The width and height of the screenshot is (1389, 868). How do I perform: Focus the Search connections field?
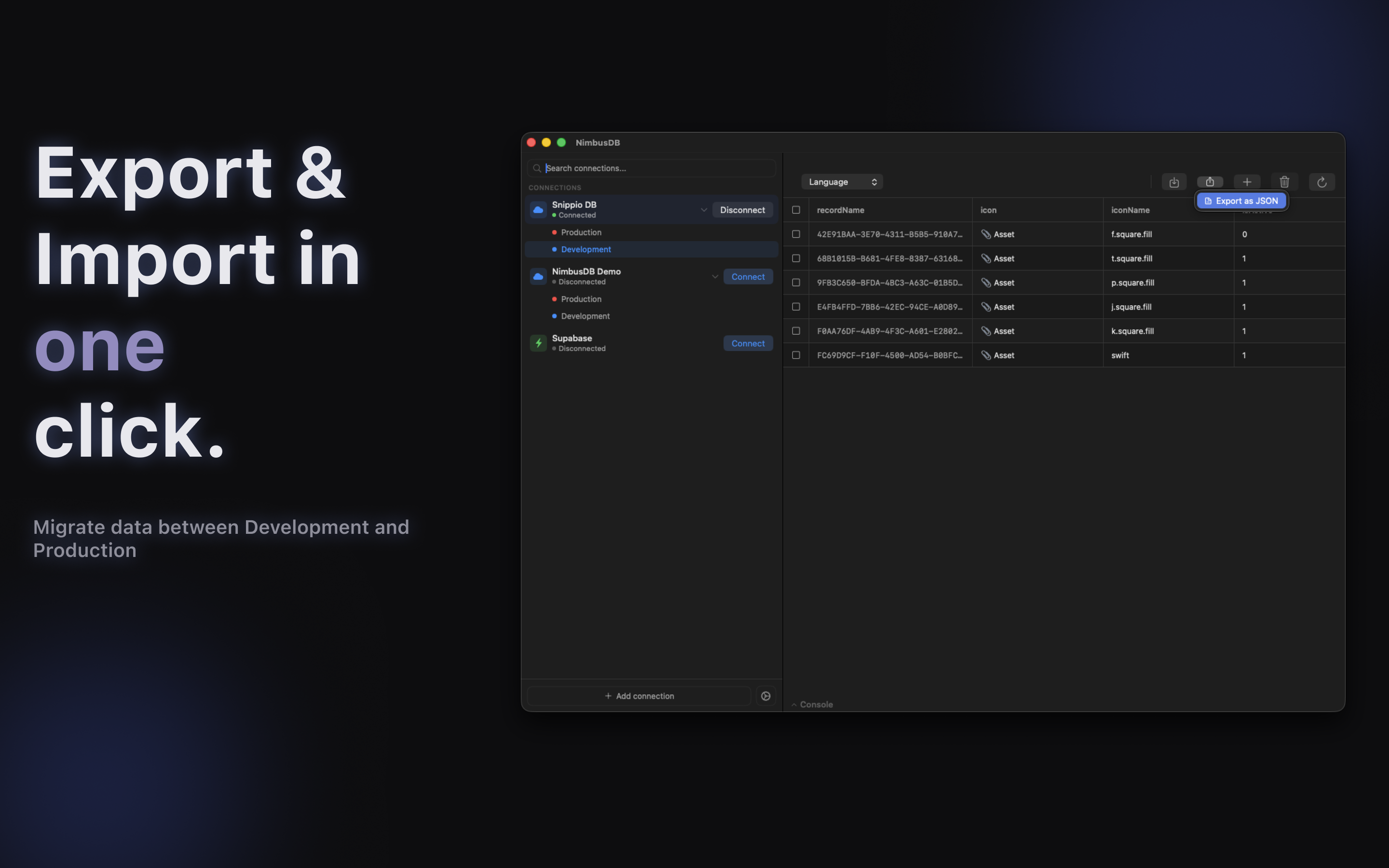coord(651,168)
